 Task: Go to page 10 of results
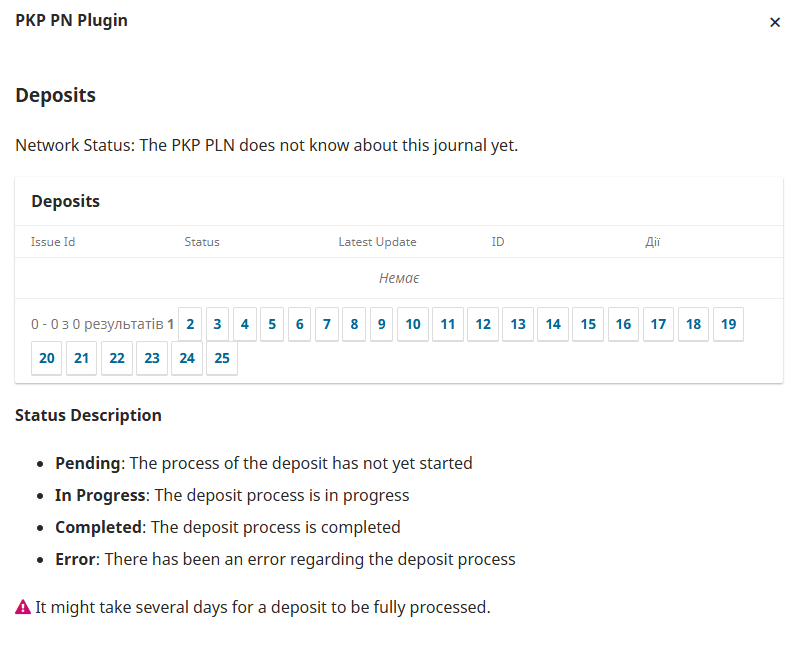tap(413, 324)
